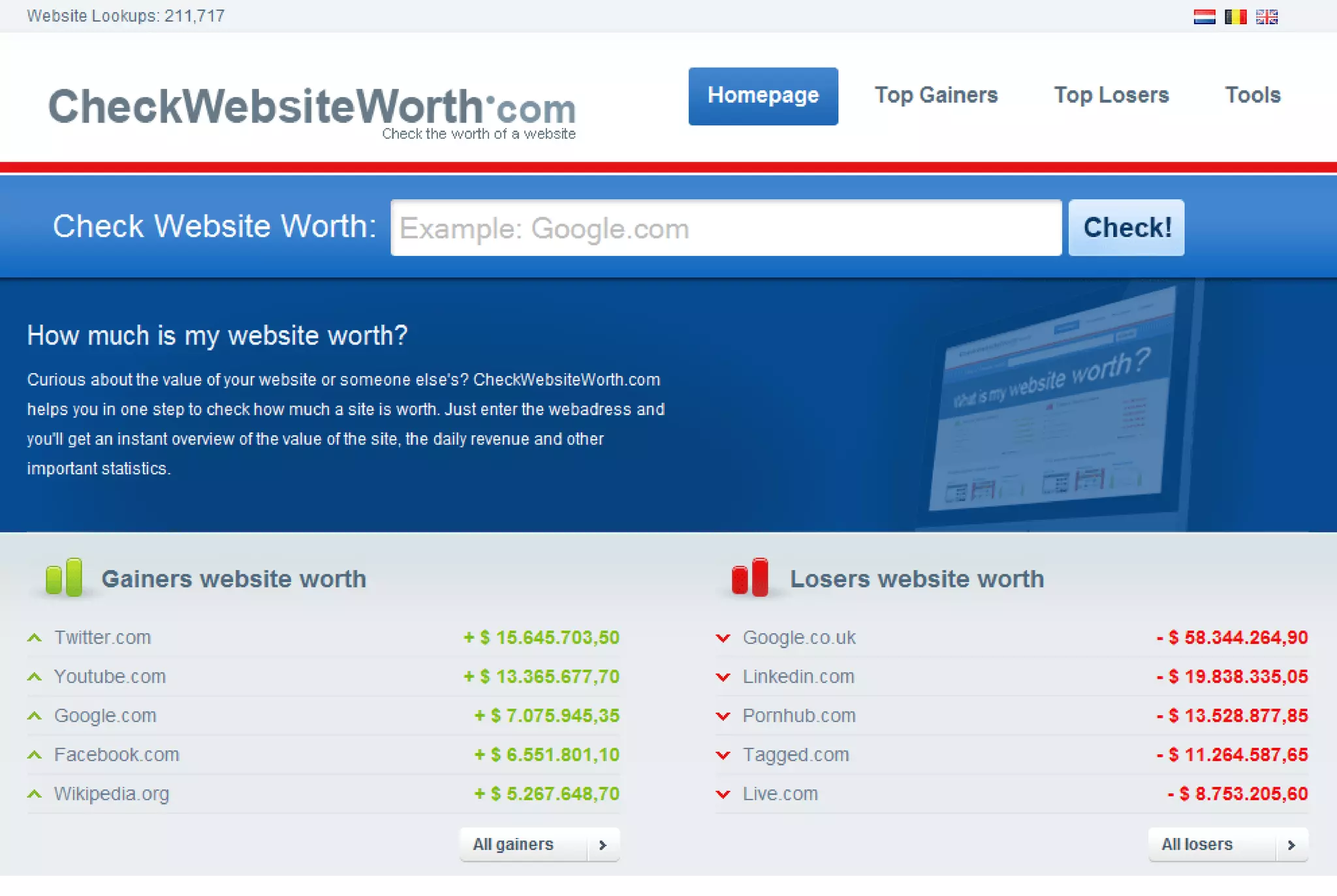Select the Belgium flag language icon
1337x896 pixels.
(x=1235, y=16)
